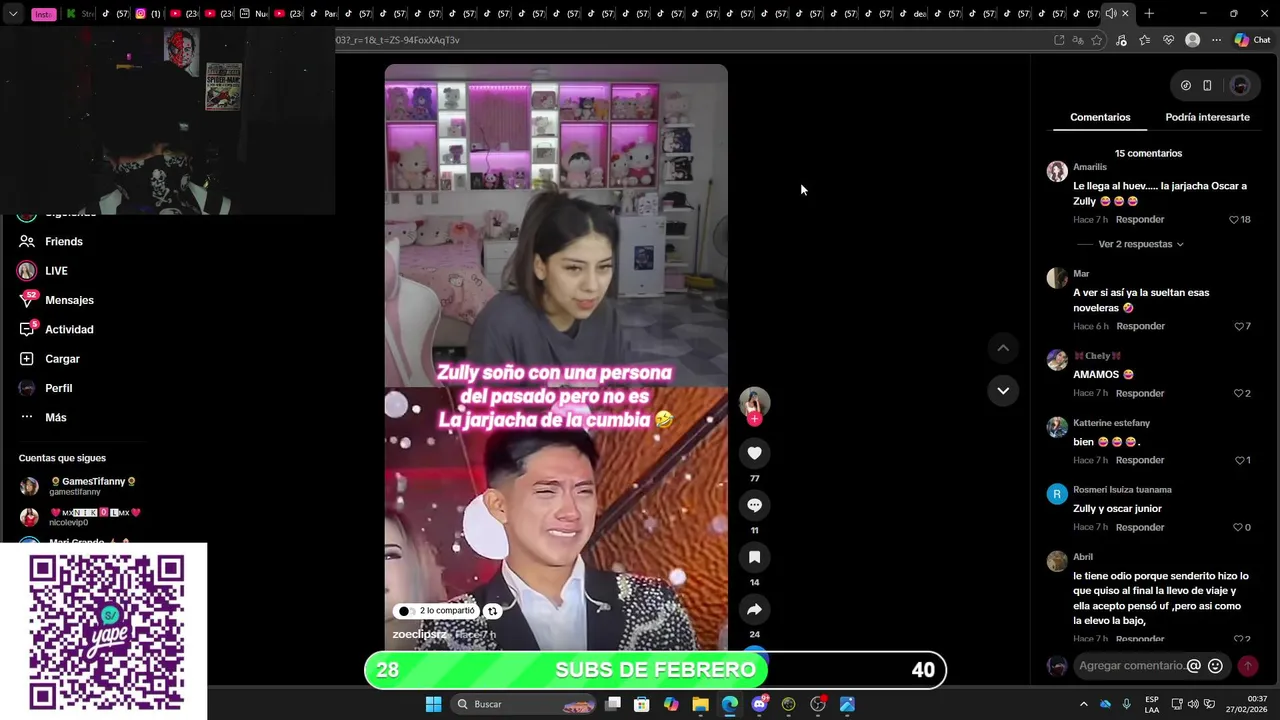Image resolution: width=1280 pixels, height=720 pixels.
Task: Like the TikTok video with heart icon
Action: point(754,453)
